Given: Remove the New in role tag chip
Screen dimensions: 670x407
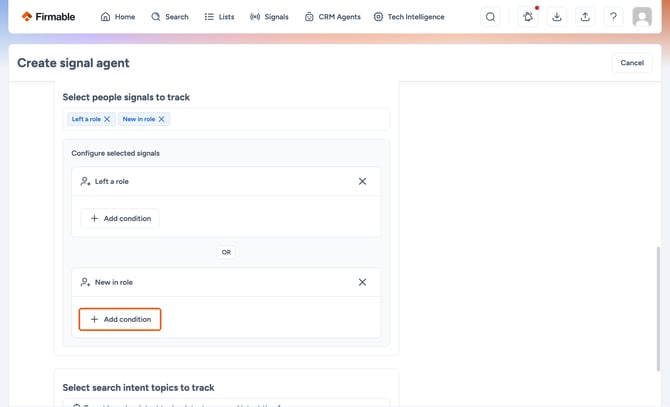Looking at the screenshot, I should tap(162, 119).
